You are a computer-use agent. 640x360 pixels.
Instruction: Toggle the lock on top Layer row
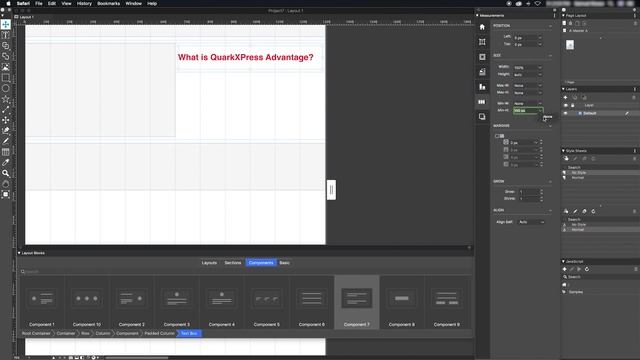572,105
